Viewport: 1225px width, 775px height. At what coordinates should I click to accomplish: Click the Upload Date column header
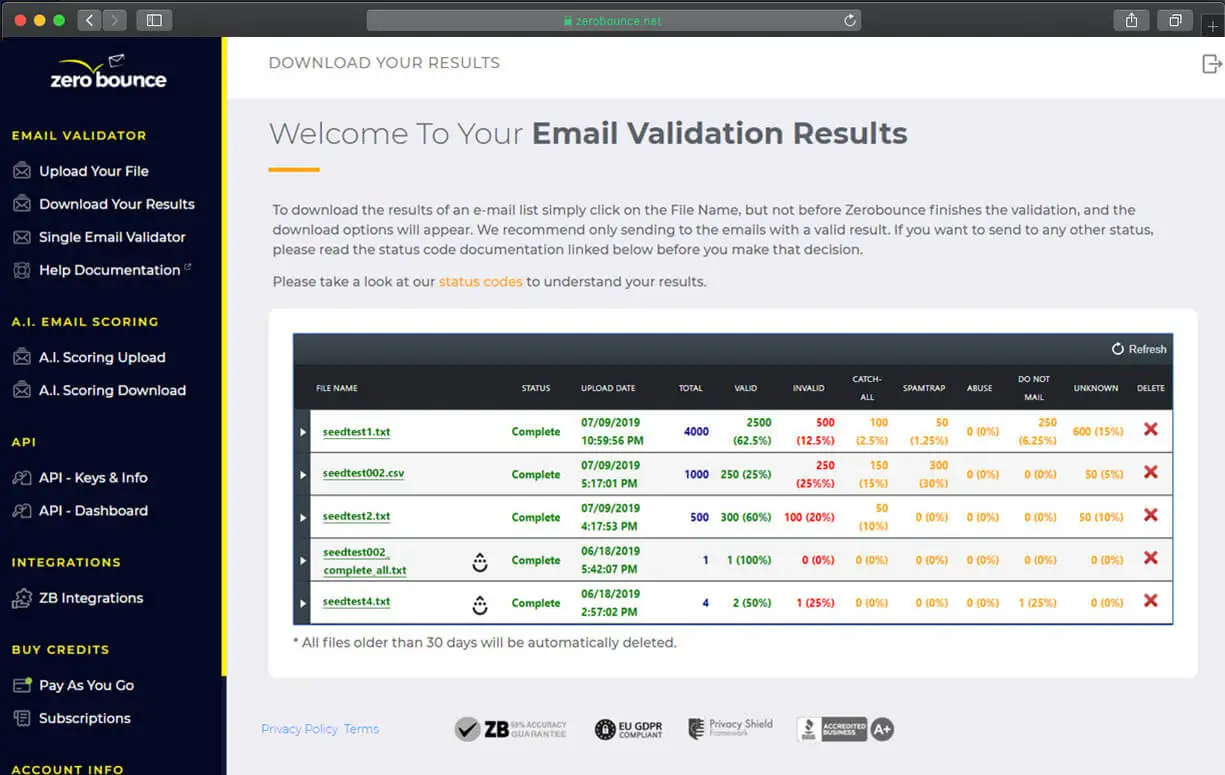[608, 388]
